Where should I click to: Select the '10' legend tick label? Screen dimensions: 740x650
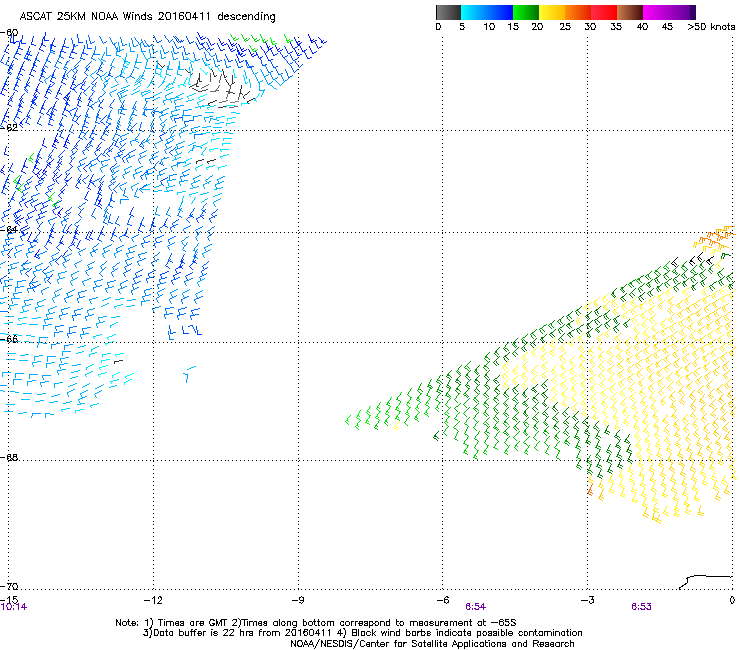(x=489, y=27)
